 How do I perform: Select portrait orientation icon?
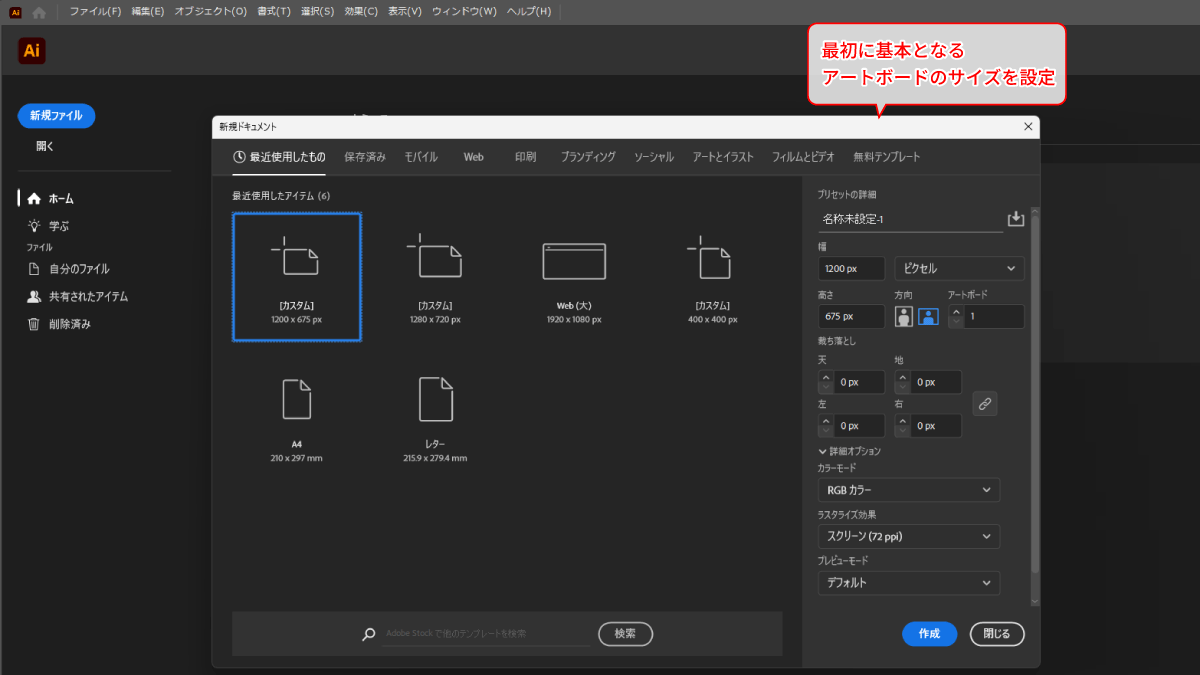pyautogui.click(x=904, y=317)
